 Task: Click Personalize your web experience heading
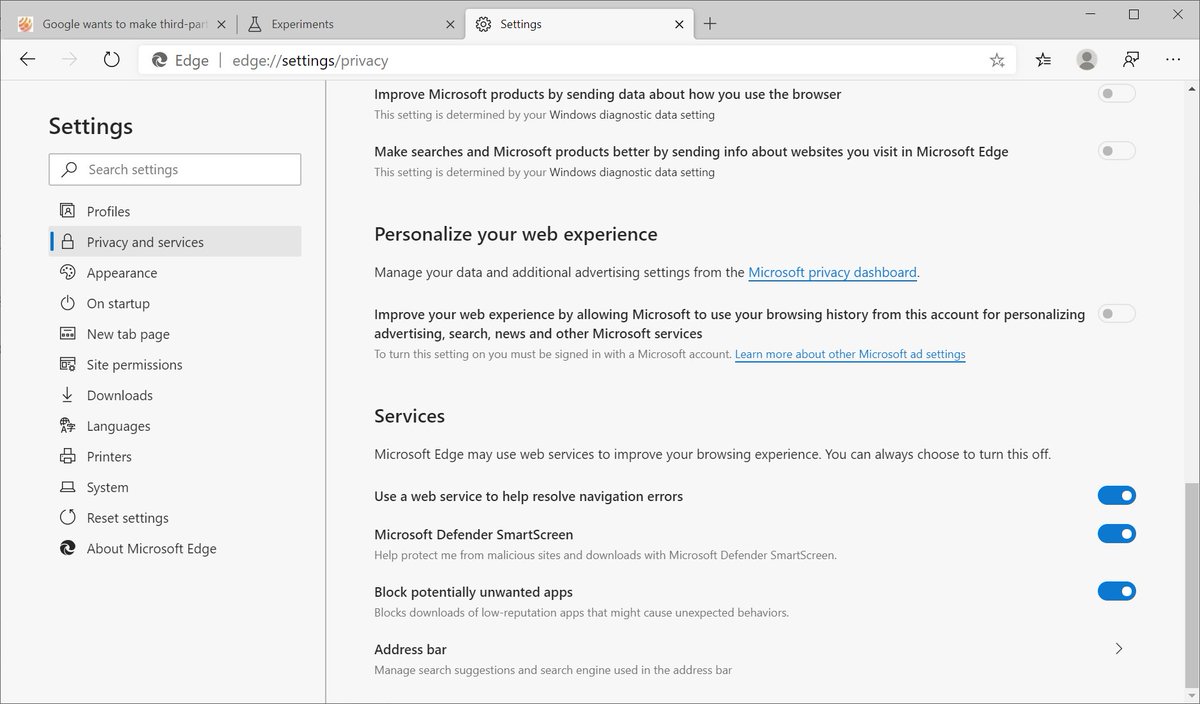click(516, 234)
